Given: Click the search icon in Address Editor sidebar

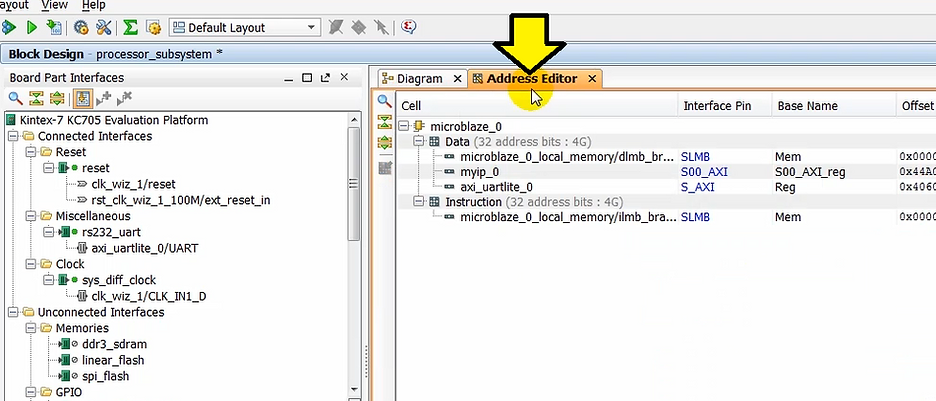Looking at the screenshot, I should tap(384, 102).
